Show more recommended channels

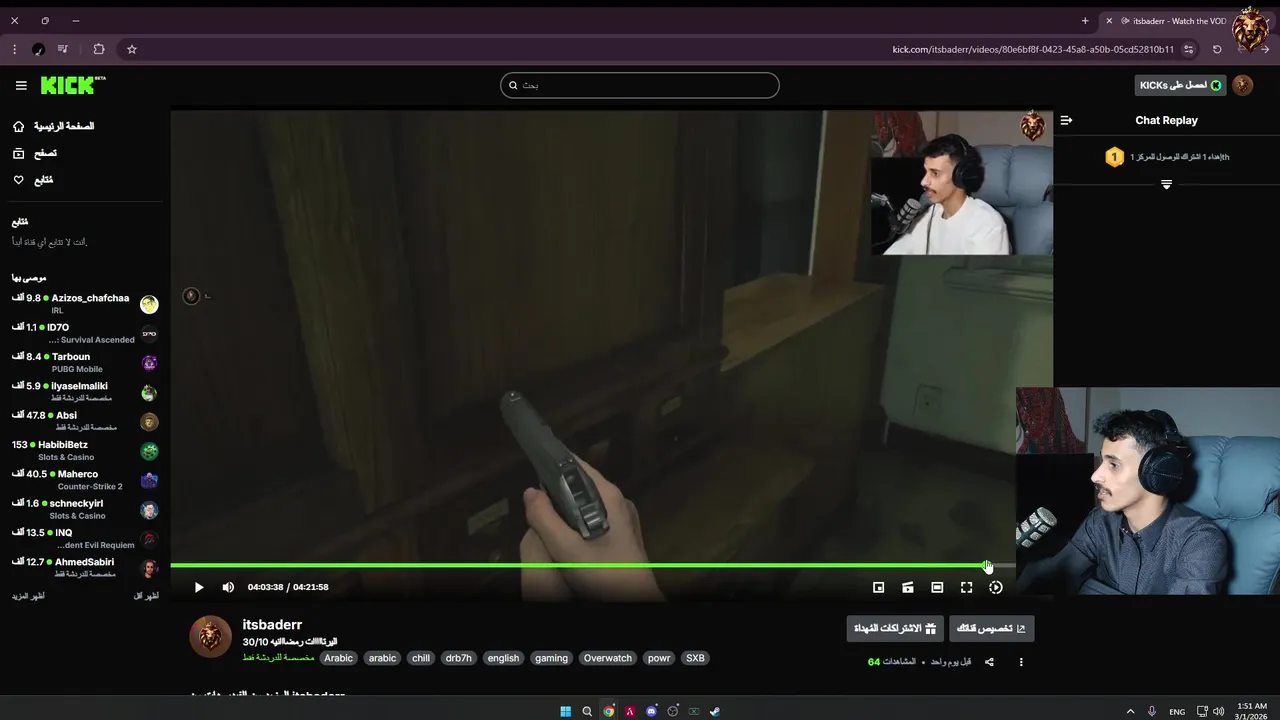pos(28,596)
